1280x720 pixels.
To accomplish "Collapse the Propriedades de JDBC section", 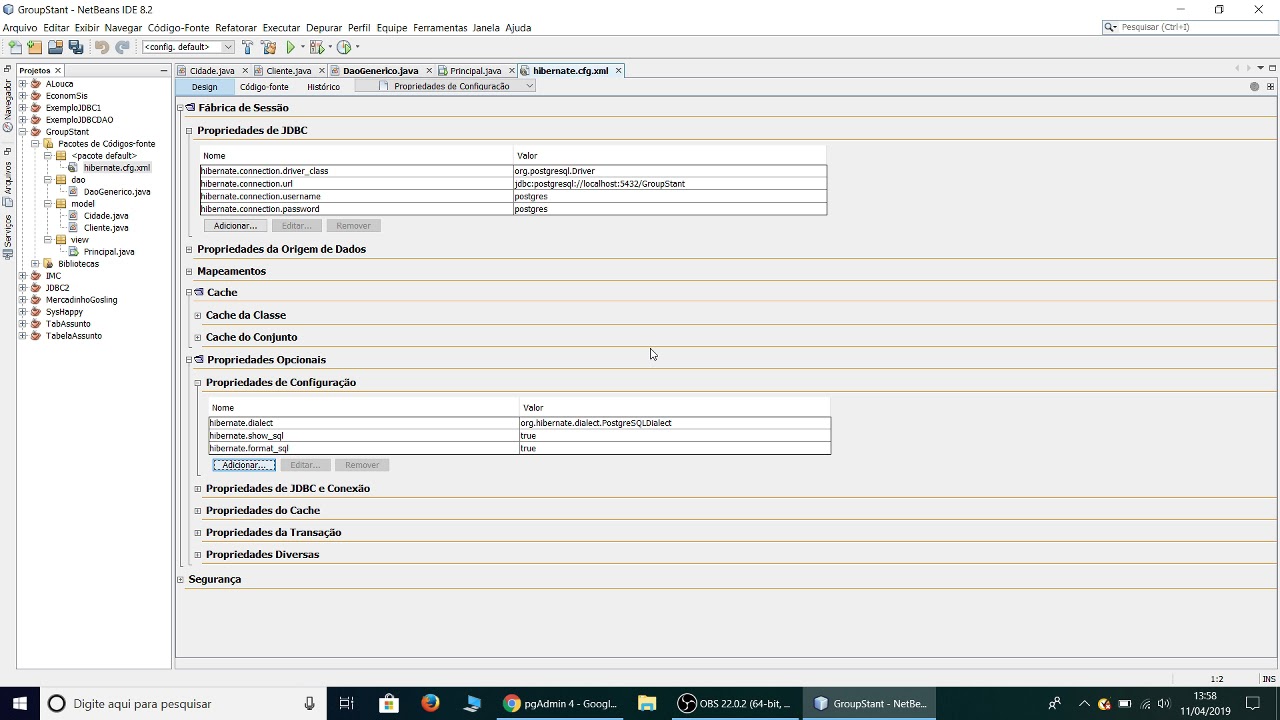I will pyautogui.click(x=189, y=131).
